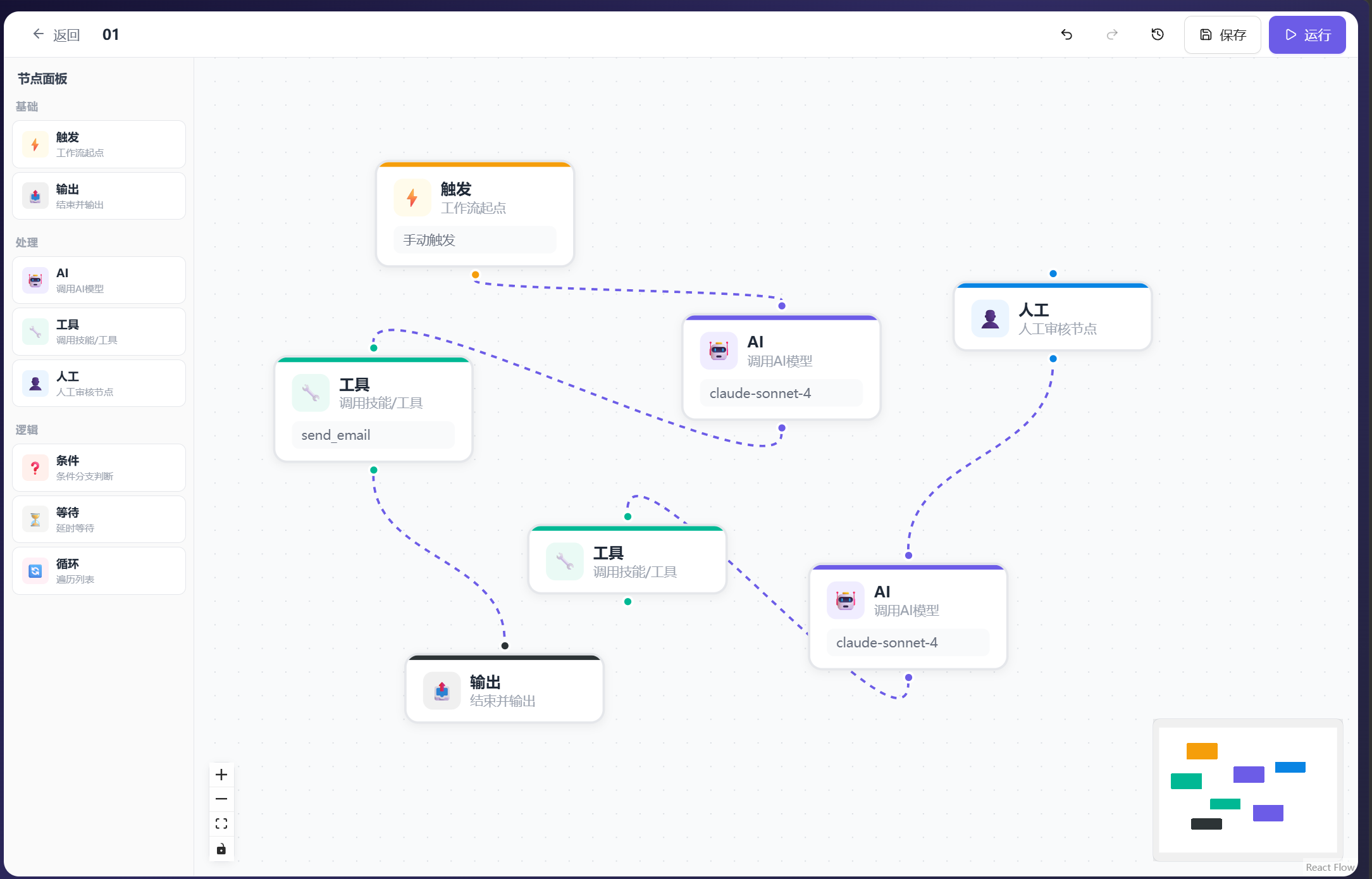
Task: Click the redo arrow icon
Action: [x=1112, y=34]
